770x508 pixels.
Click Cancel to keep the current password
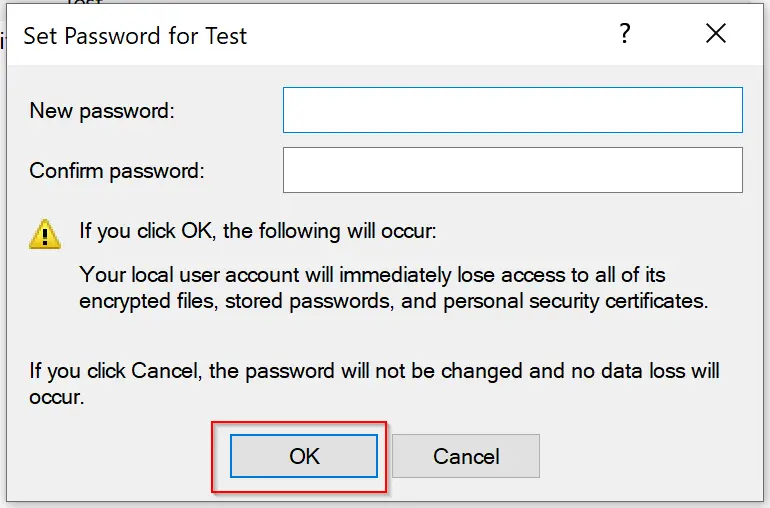[x=466, y=456]
